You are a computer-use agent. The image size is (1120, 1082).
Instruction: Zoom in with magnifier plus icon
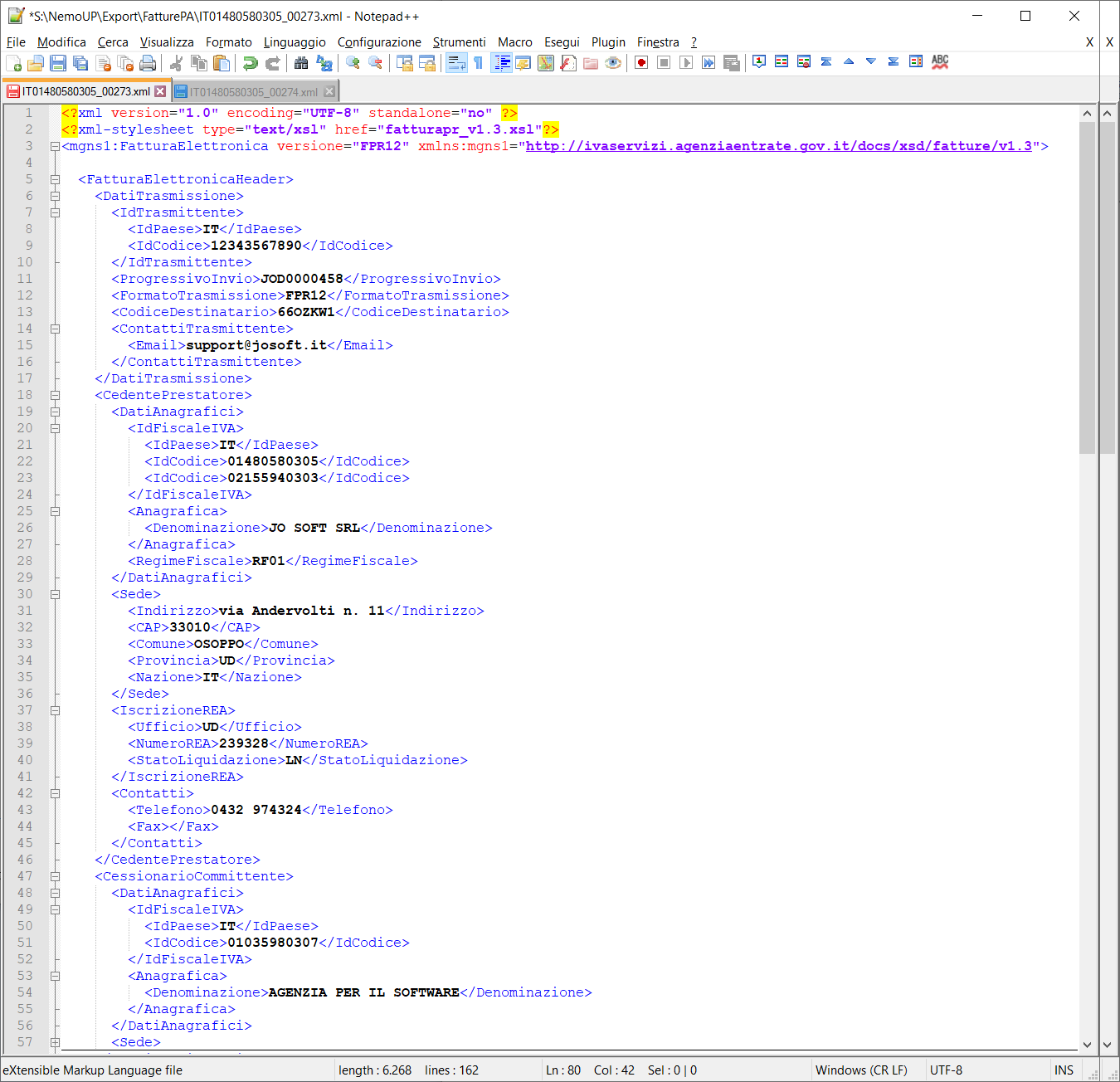[x=353, y=63]
